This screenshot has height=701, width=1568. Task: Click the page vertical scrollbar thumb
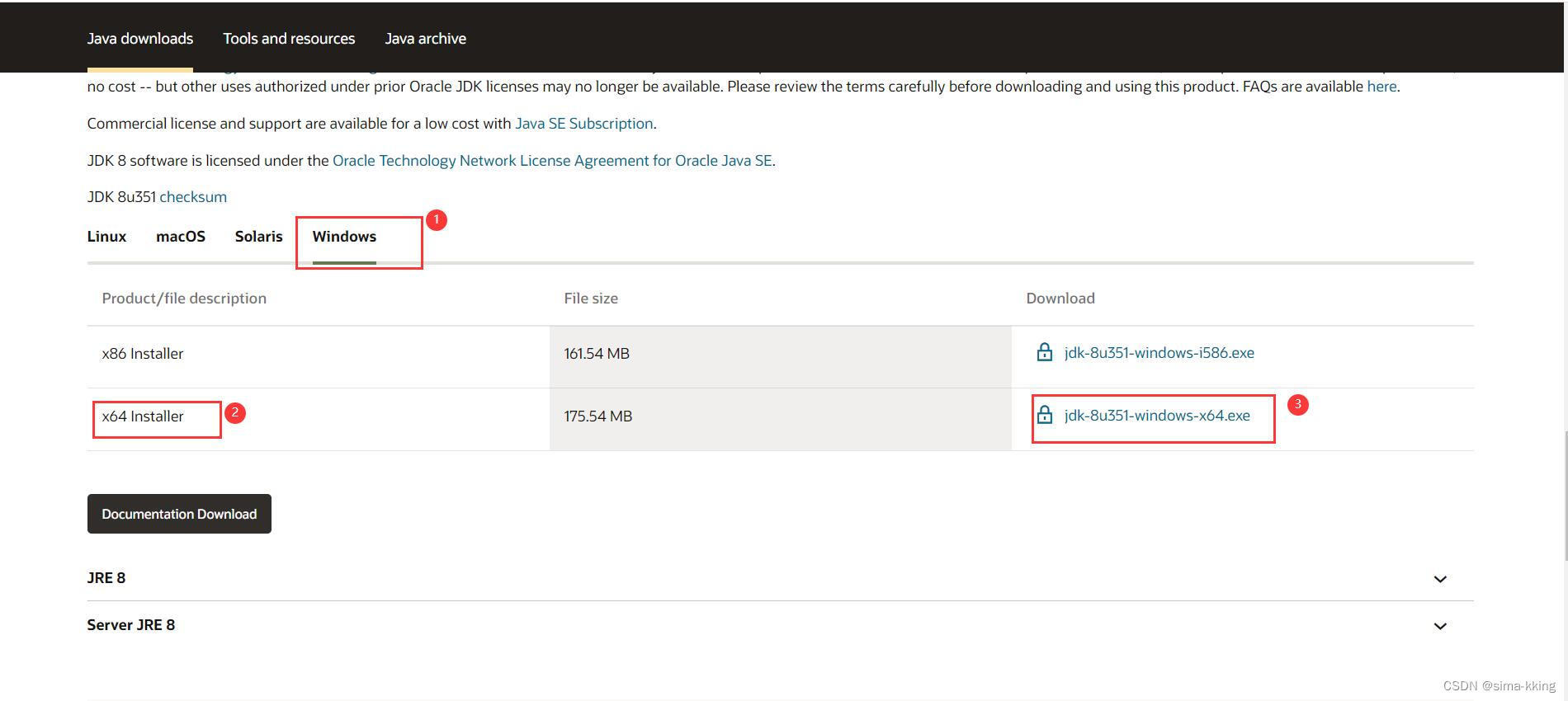[x=1565, y=496]
